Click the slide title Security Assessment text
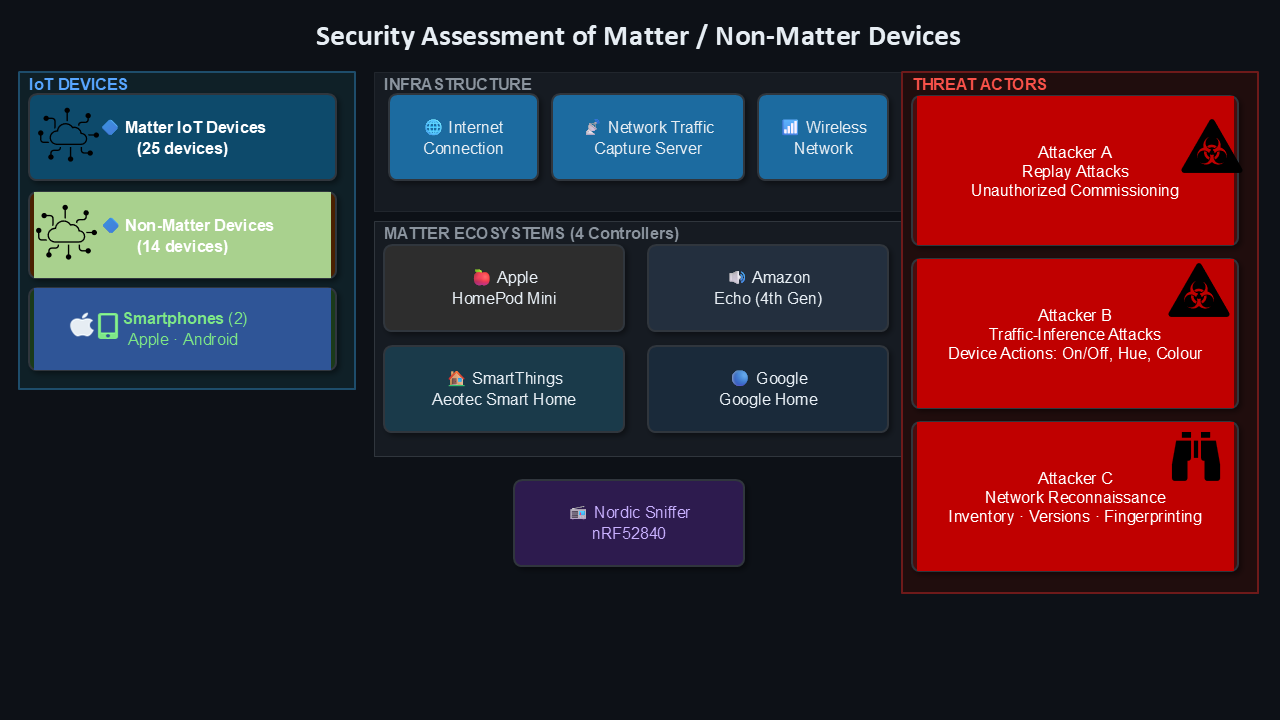The height and width of the screenshot is (720, 1280). (638, 36)
